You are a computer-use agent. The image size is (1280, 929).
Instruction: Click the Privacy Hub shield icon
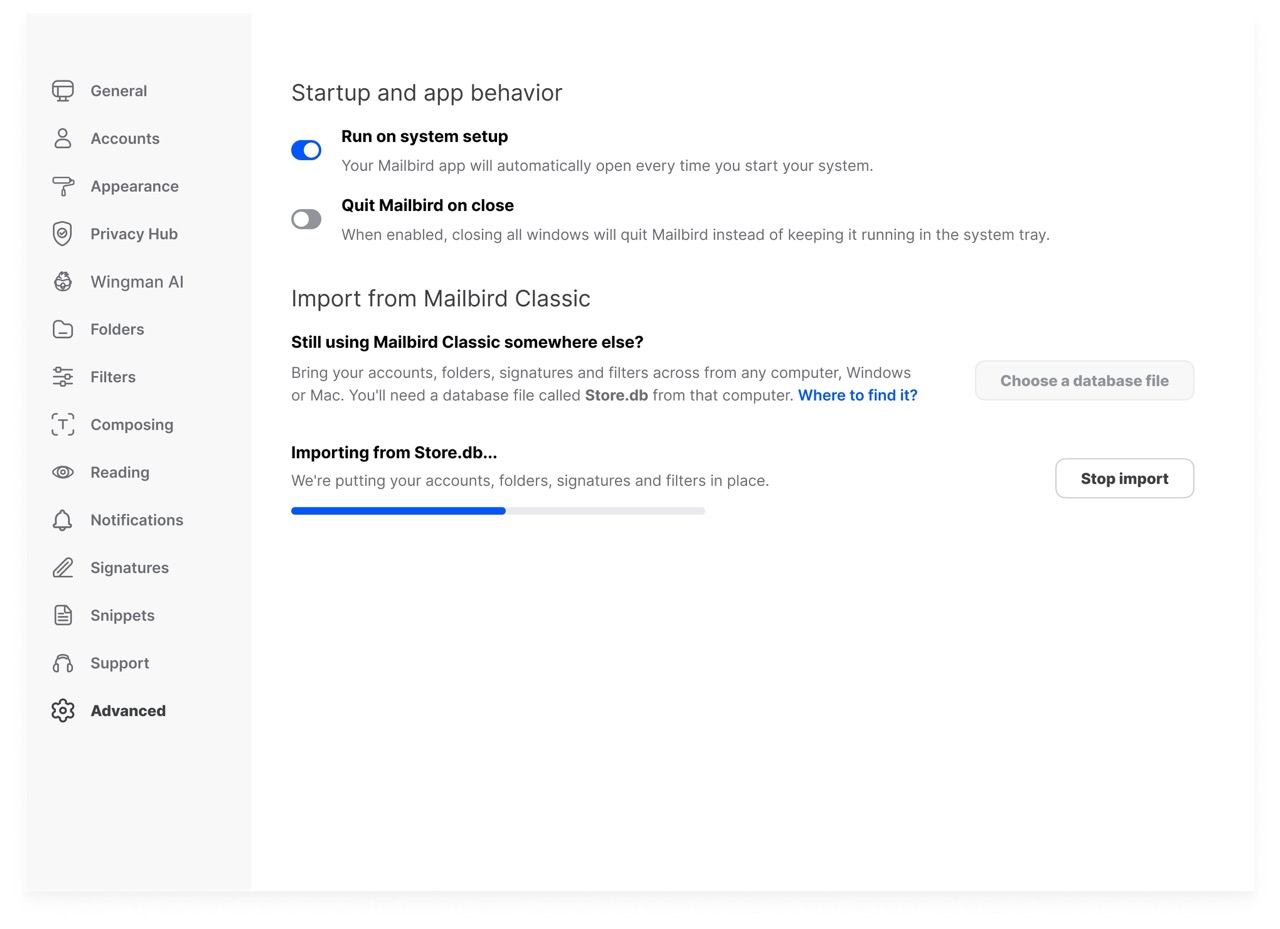coord(63,234)
